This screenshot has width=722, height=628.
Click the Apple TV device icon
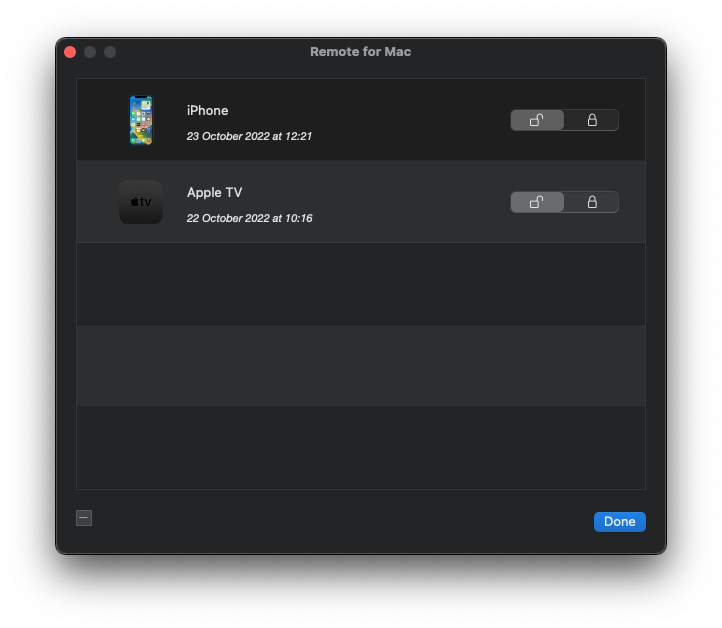coord(141,202)
